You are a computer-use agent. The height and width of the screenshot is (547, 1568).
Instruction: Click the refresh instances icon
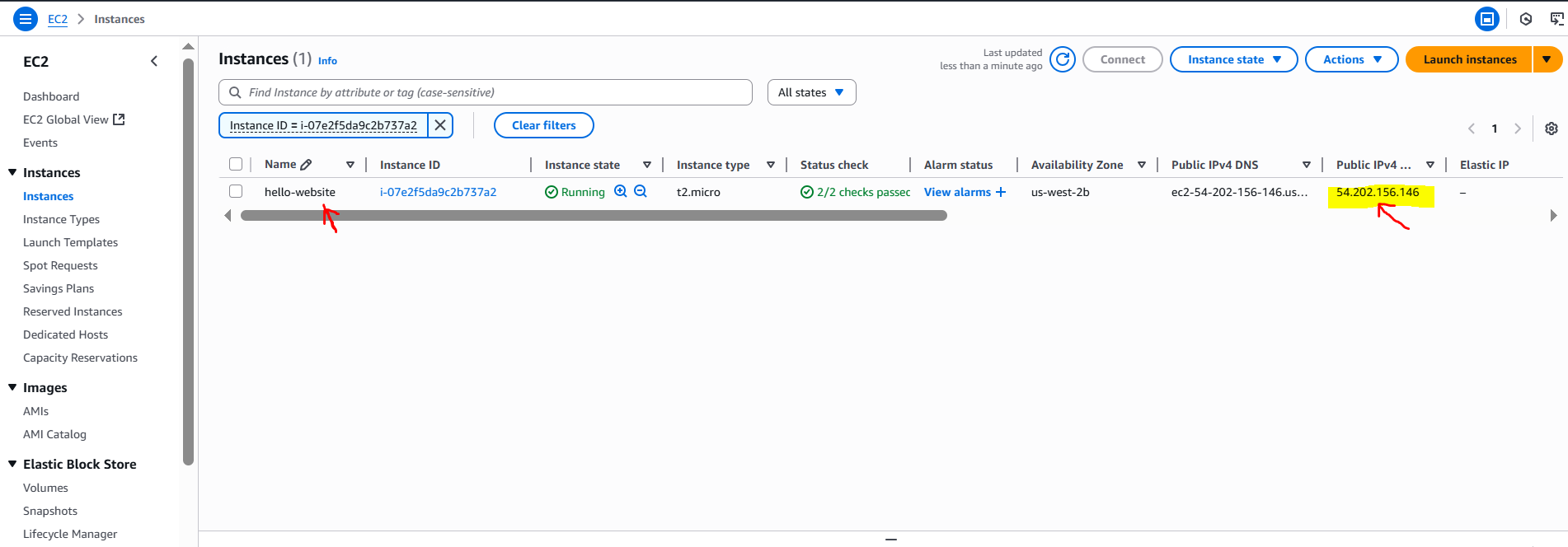pyautogui.click(x=1063, y=59)
